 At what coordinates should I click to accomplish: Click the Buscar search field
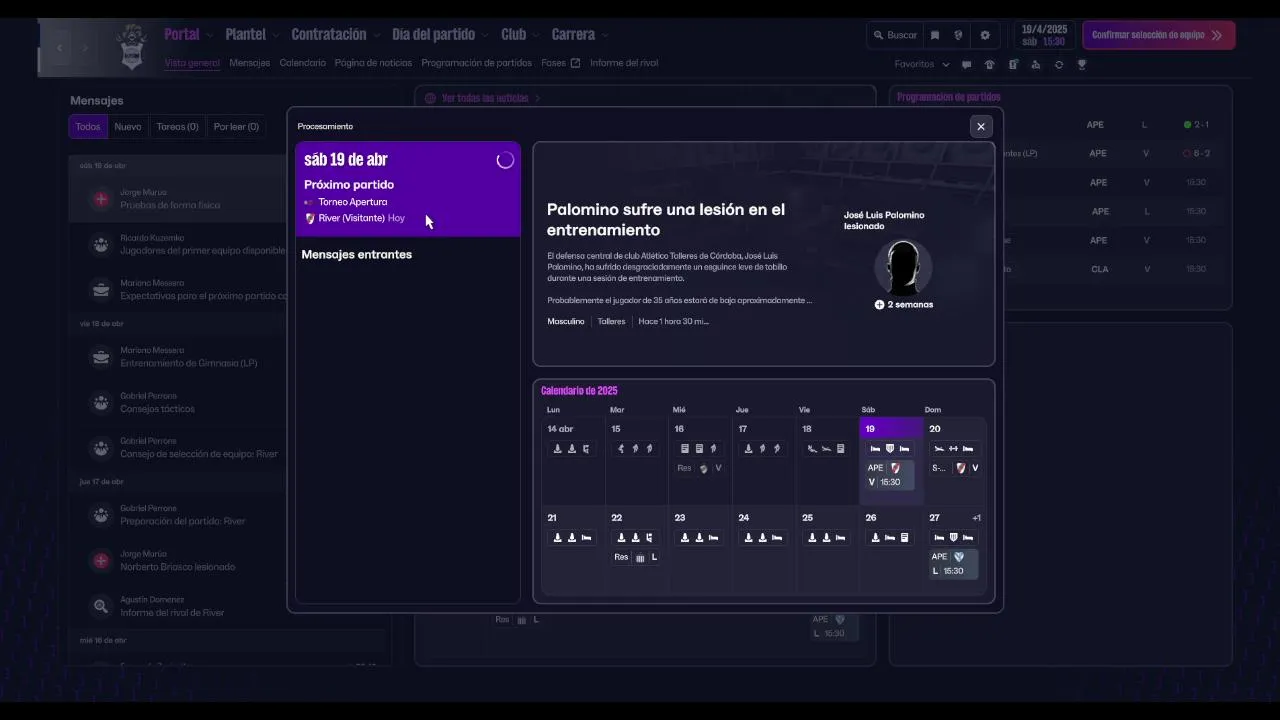tap(894, 35)
